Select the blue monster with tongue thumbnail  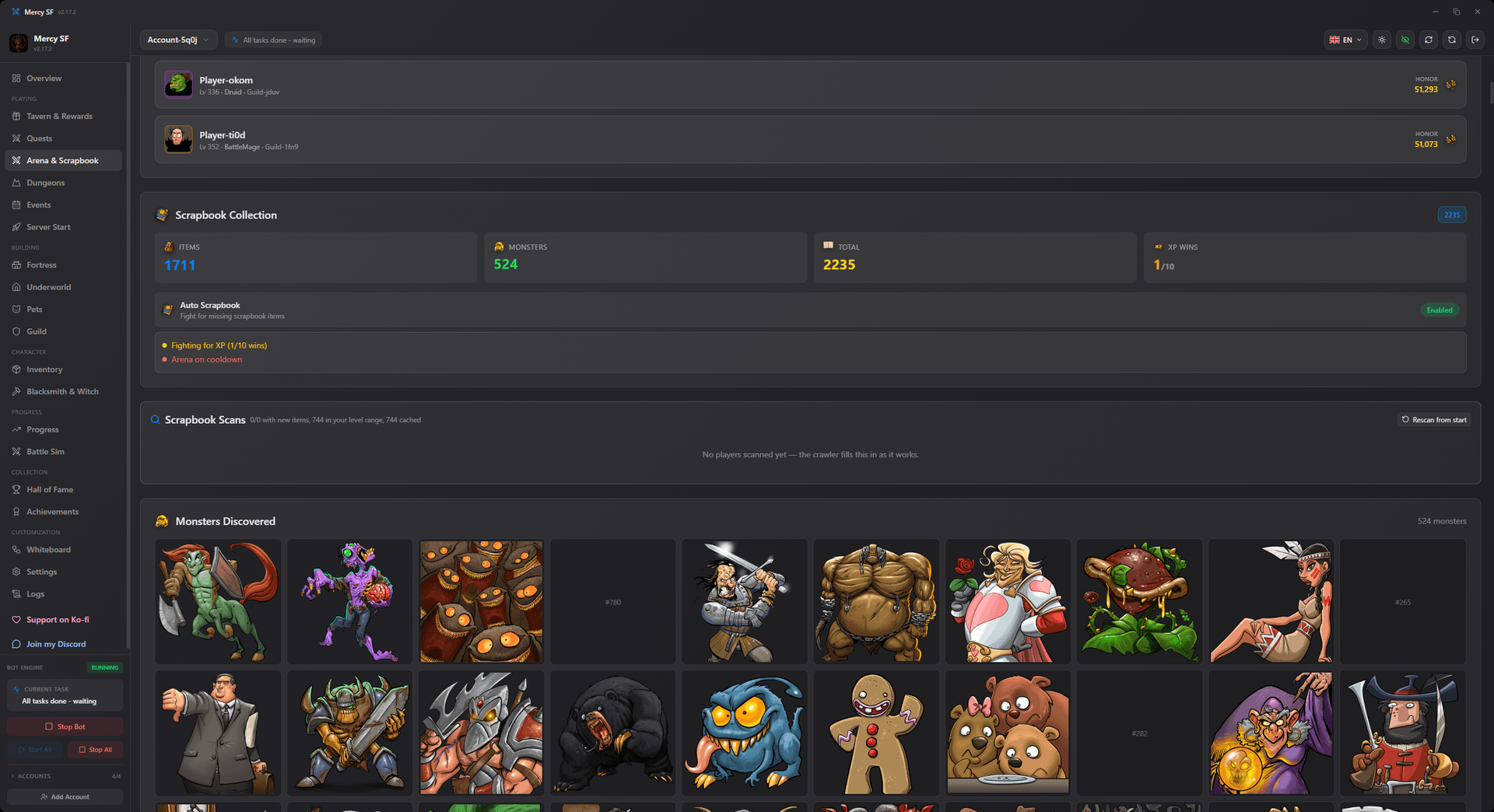click(745, 733)
